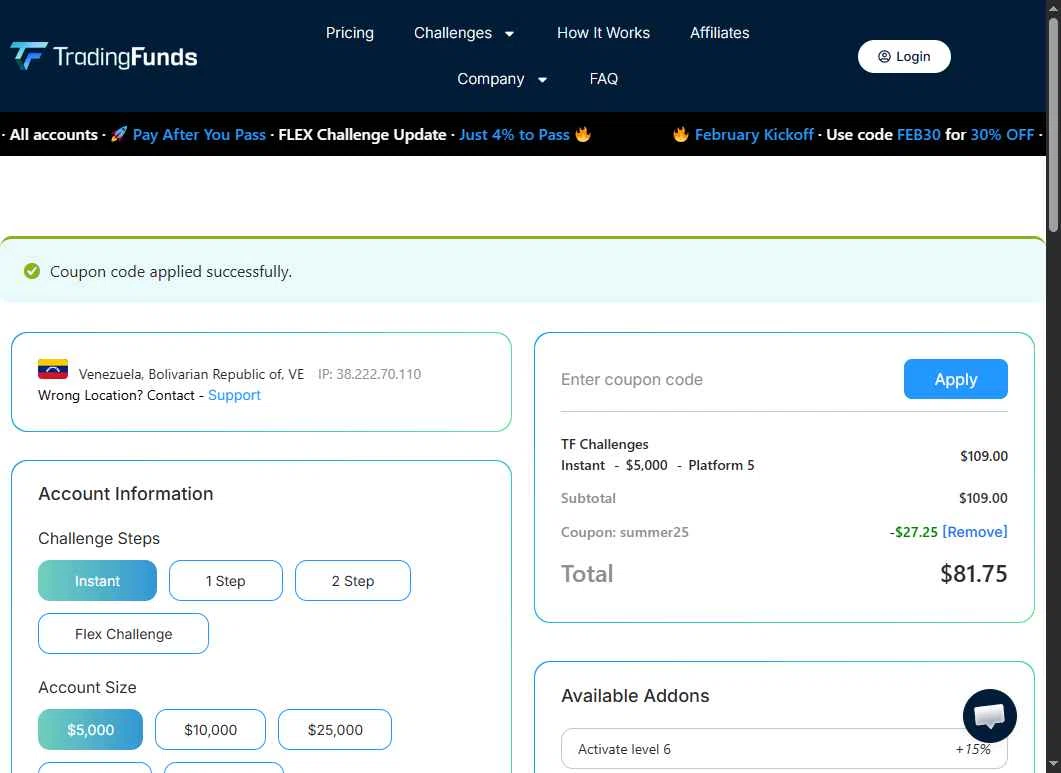
Task: Click the Pay After You Pass banner link
Action: pyautogui.click(x=199, y=134)
